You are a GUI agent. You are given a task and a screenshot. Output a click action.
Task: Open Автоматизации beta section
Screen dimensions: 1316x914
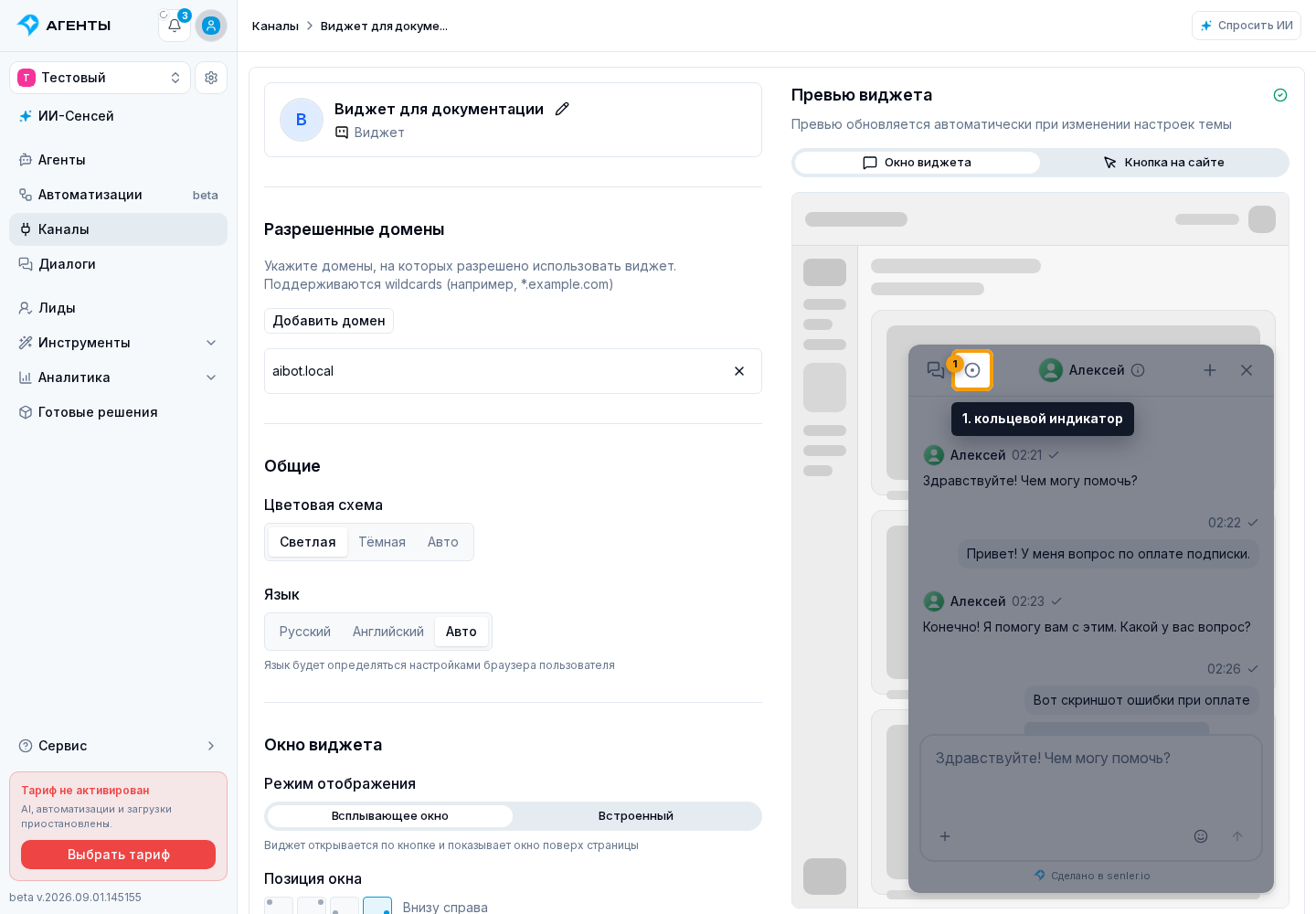point(119,195)
